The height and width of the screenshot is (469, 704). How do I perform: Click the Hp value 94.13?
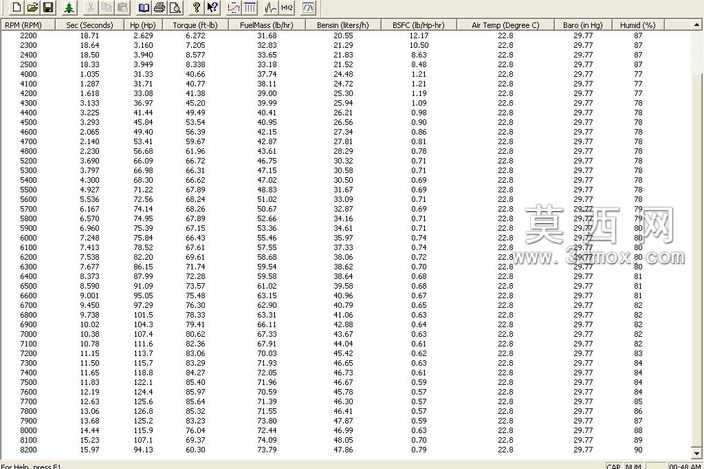coord(143,450)
